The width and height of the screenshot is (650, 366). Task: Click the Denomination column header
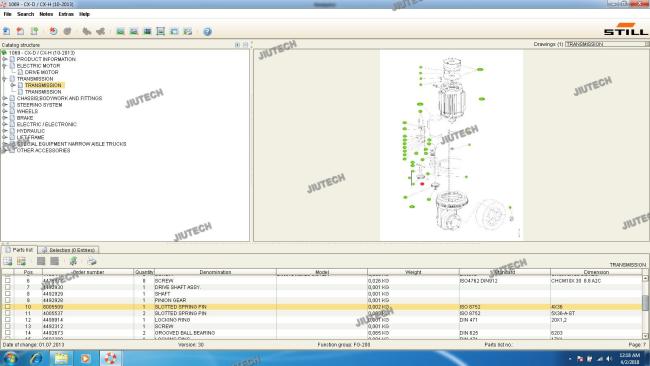pos(215,272)
